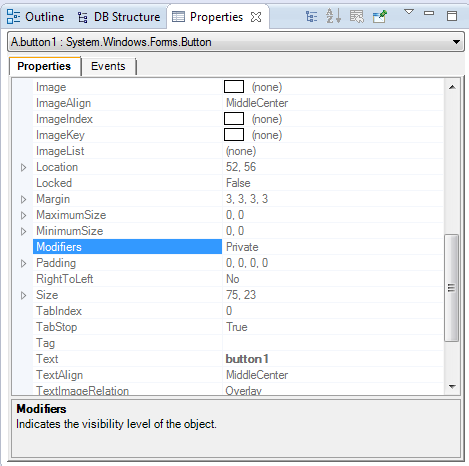Screen dimensions: 469x466
Task: Click the Show Categories toolbar icon
Action: coord(311,16)
